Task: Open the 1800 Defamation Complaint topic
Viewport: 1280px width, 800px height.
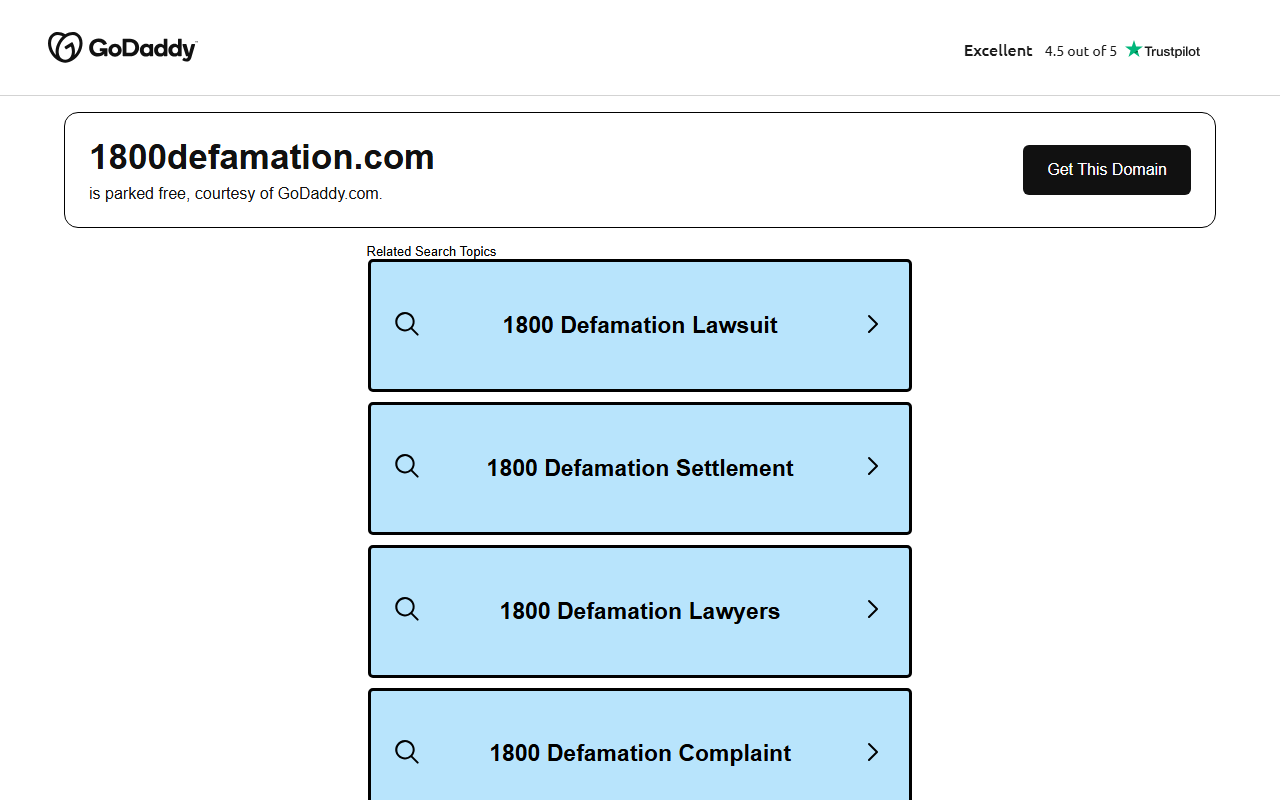Action: pos(640,744)
